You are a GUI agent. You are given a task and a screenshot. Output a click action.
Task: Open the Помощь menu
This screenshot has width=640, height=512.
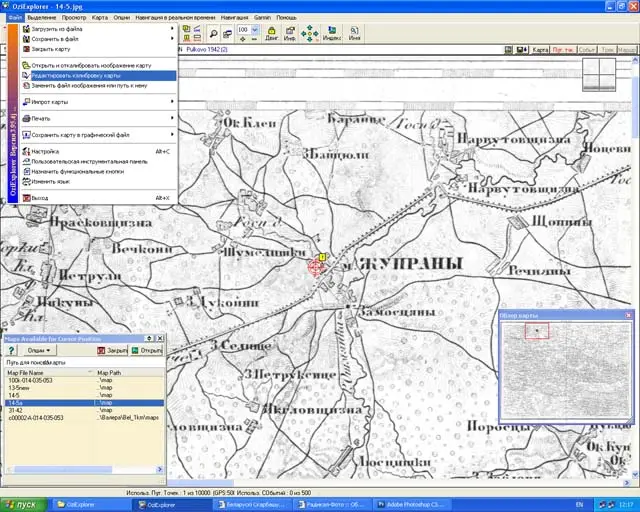coord(286,18)
